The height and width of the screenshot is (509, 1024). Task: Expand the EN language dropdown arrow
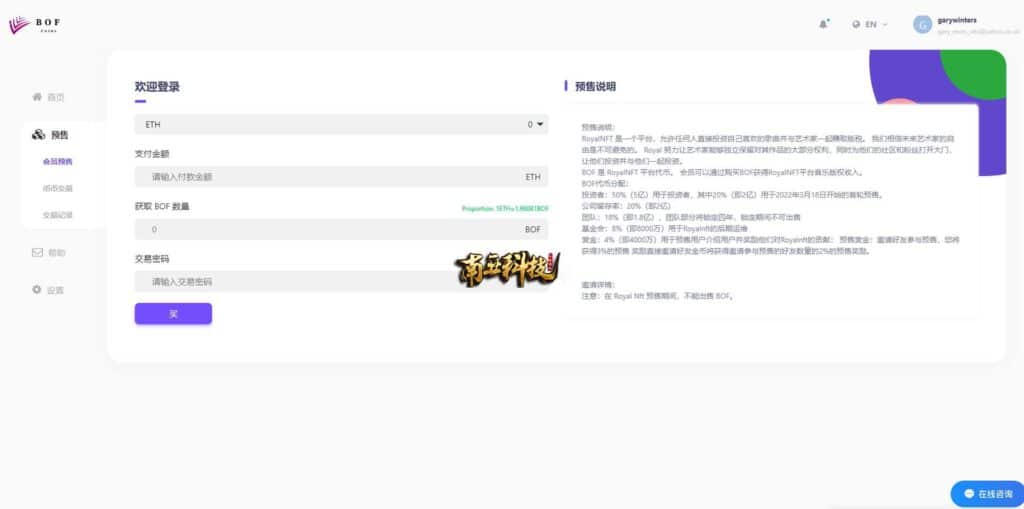pos(885,24)
